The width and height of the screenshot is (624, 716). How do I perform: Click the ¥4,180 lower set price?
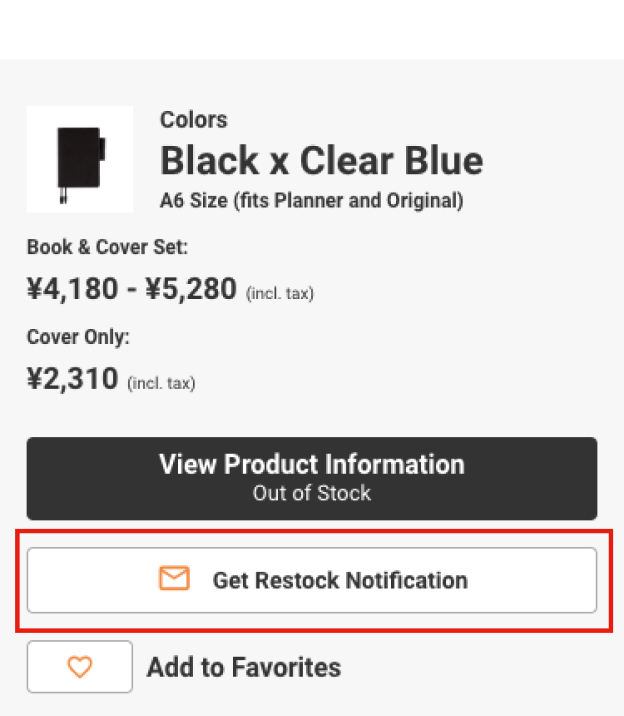(73, 290)
